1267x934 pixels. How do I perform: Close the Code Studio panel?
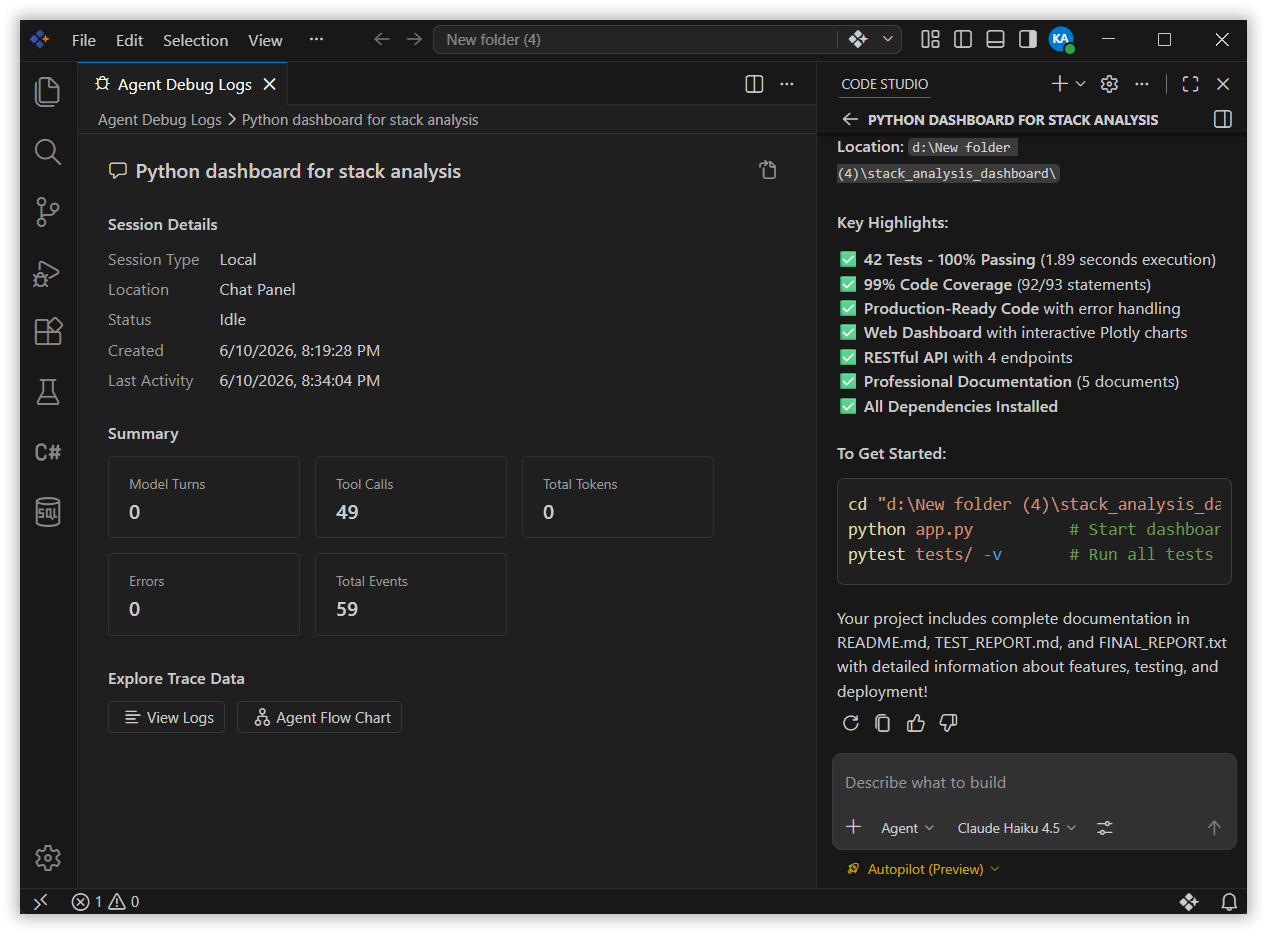pos(1222,84)
